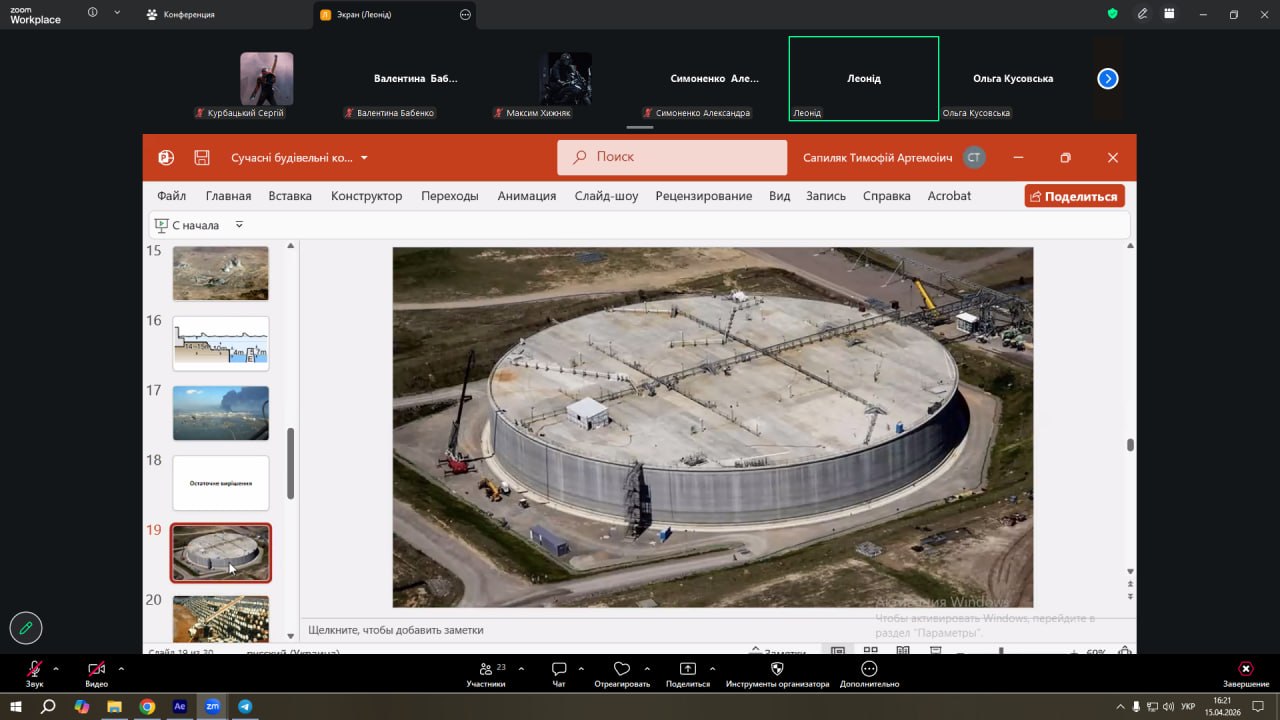
Task: Switch to the Конференция tab
Action: (188, 15)
